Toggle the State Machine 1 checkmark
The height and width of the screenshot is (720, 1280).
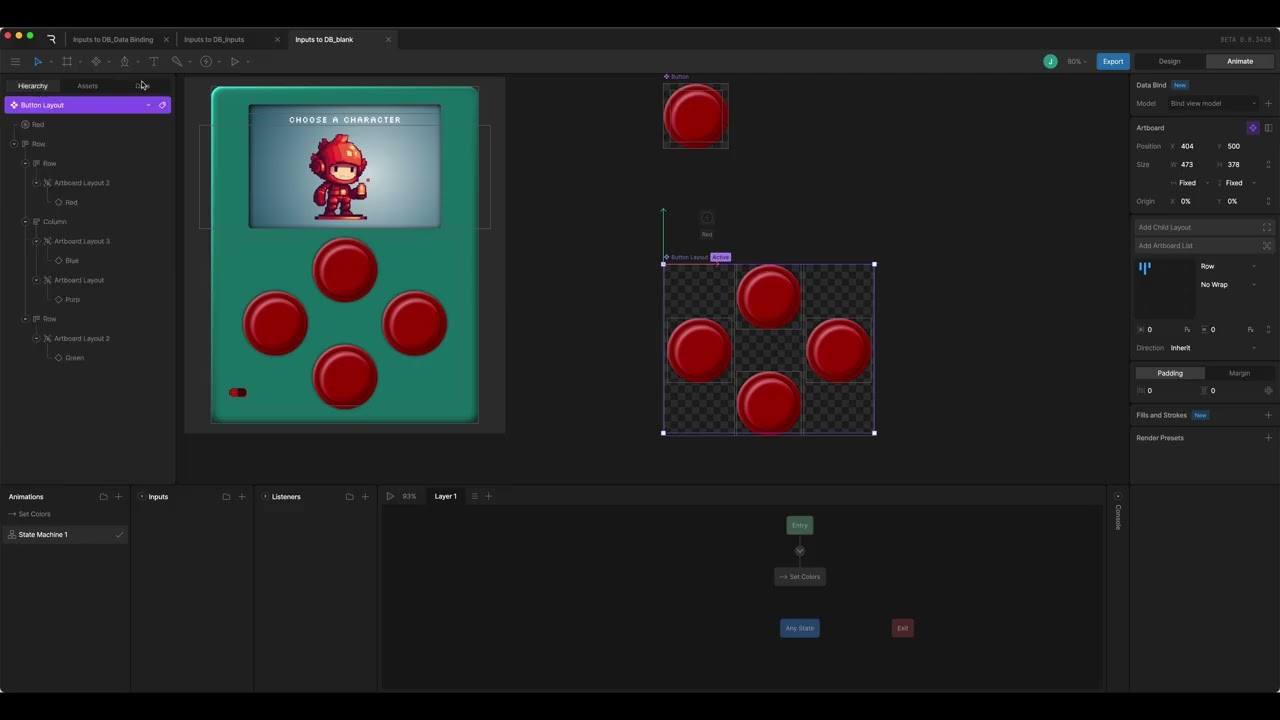(x=119, y=535)
